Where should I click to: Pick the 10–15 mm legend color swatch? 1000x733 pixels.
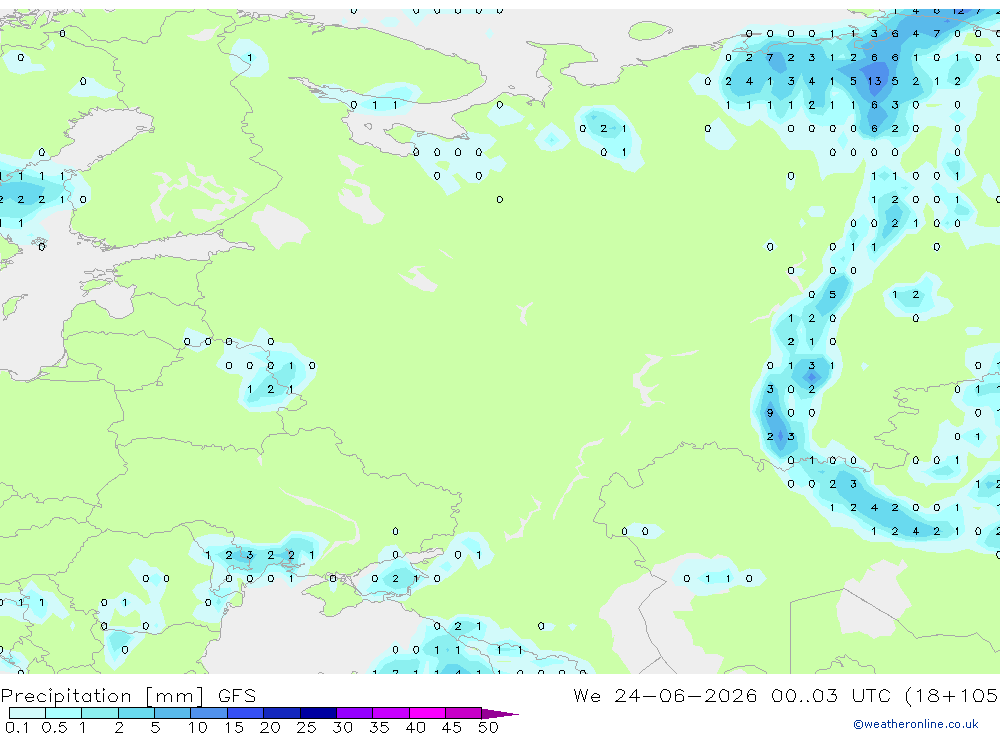coord(209,713)
